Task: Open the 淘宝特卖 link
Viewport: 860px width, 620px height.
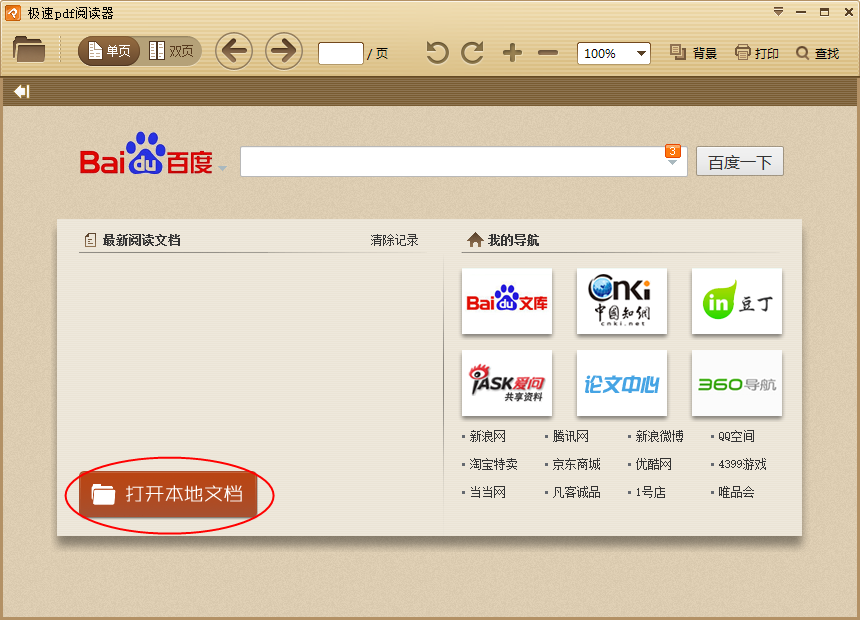Action: click(x=494, y=464)
